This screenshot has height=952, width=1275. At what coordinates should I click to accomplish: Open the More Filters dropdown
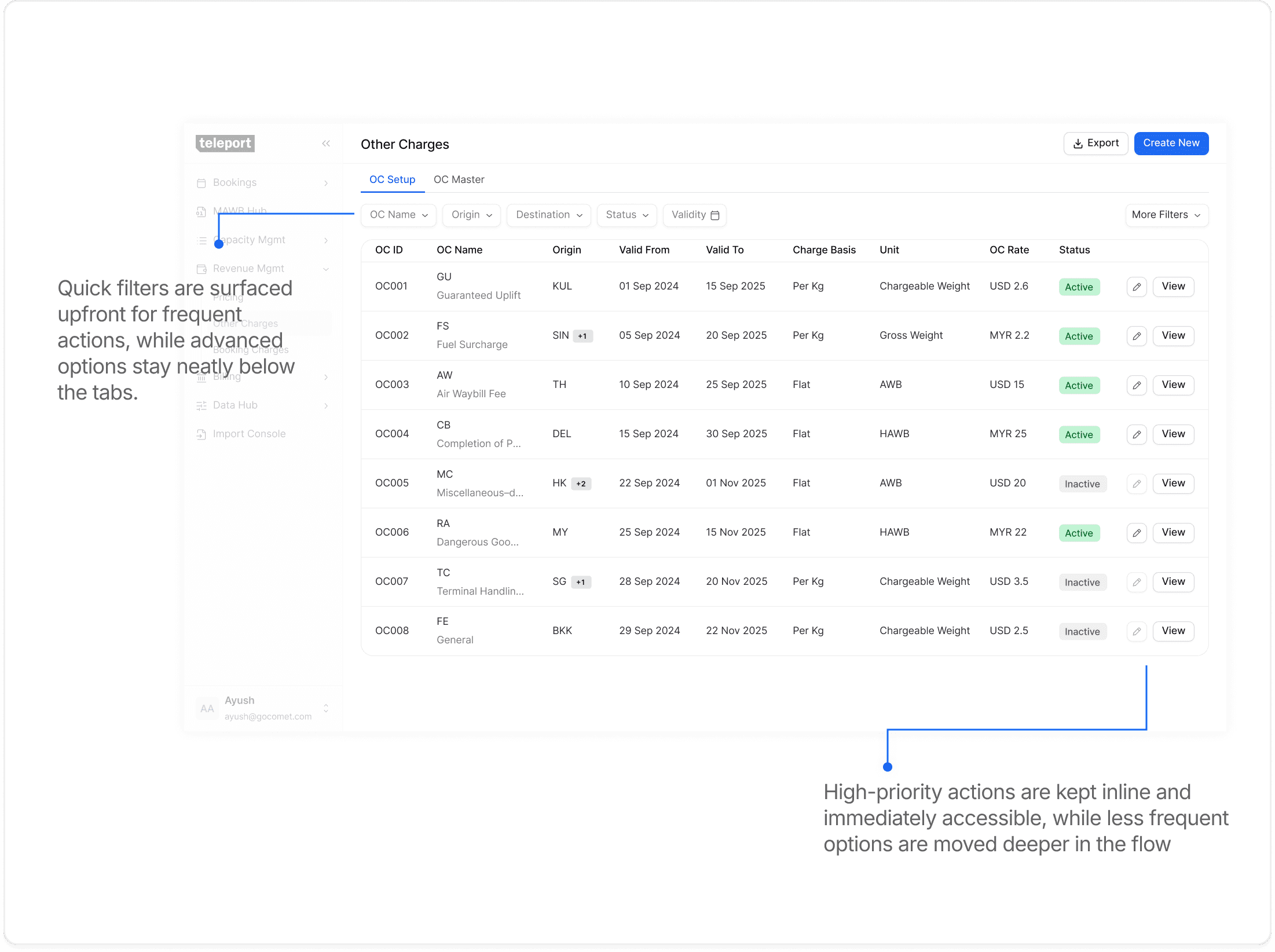click(x=1166, y=215)
